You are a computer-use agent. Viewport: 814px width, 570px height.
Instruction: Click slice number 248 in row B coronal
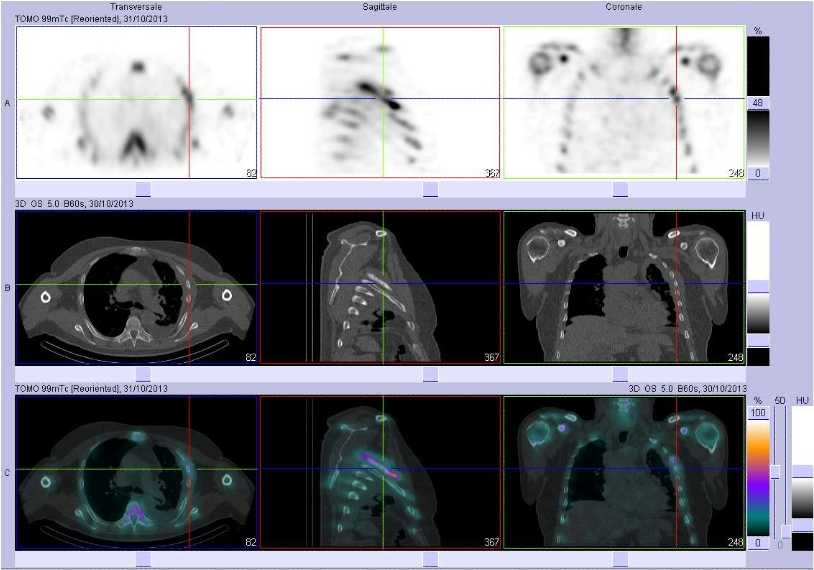[x=736, y=357]
